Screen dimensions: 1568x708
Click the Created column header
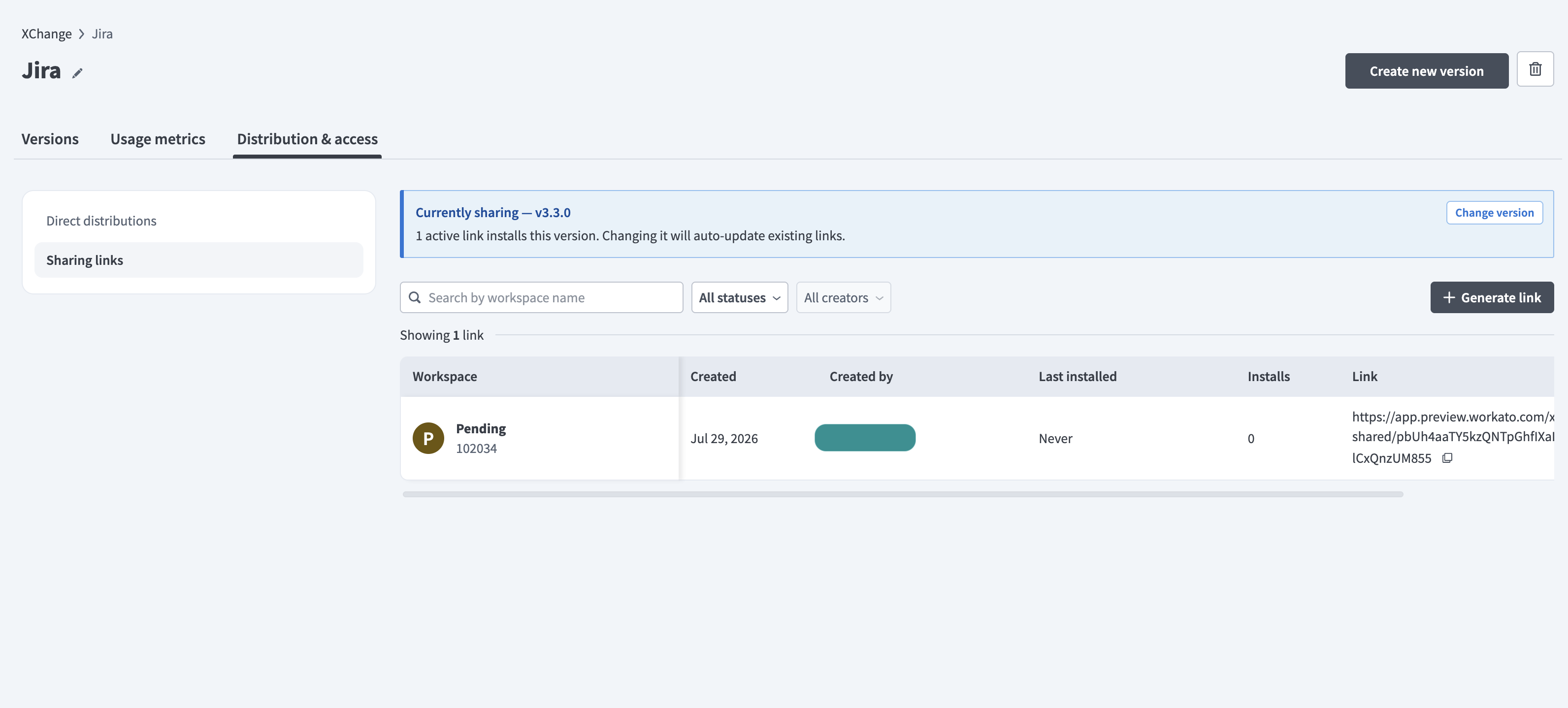713,376
